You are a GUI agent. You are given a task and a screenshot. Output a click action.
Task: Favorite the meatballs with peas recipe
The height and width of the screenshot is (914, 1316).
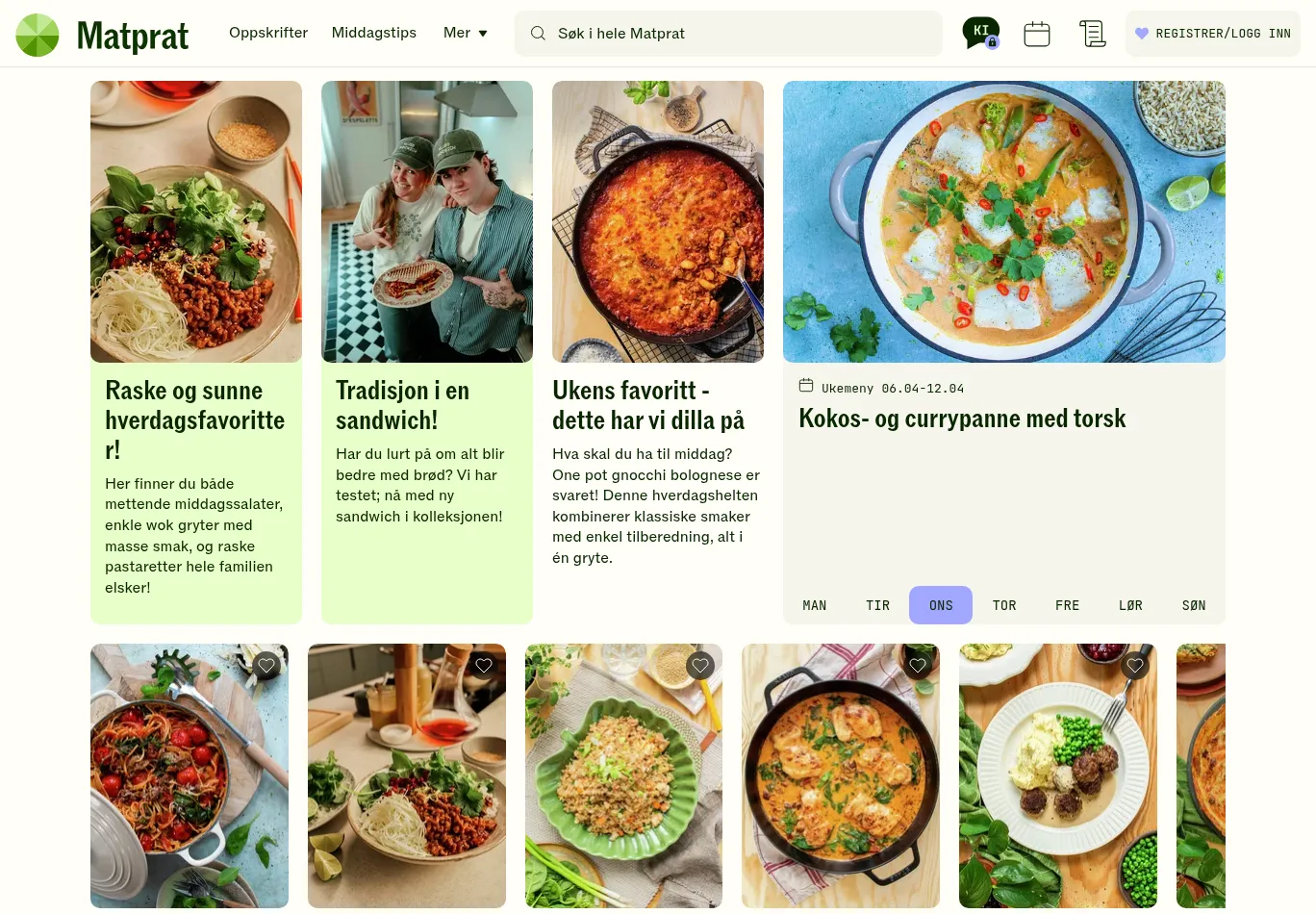tap(1135, 666)
